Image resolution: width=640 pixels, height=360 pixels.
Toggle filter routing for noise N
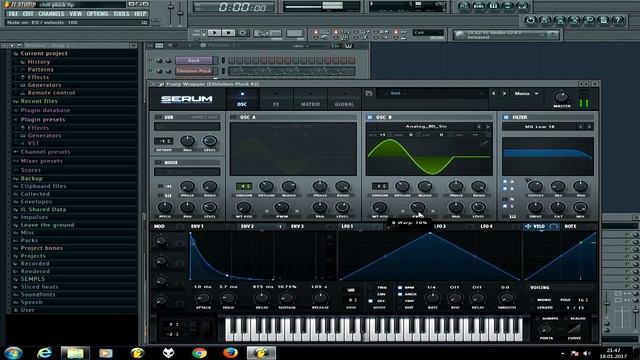[x=505, y=199]
